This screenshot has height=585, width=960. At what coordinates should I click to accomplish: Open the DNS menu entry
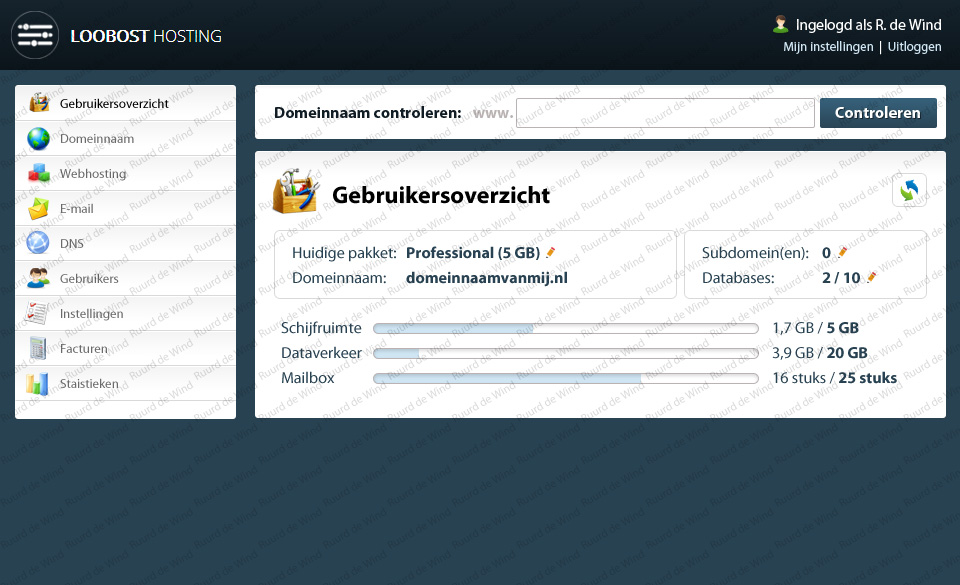(126, 243)
